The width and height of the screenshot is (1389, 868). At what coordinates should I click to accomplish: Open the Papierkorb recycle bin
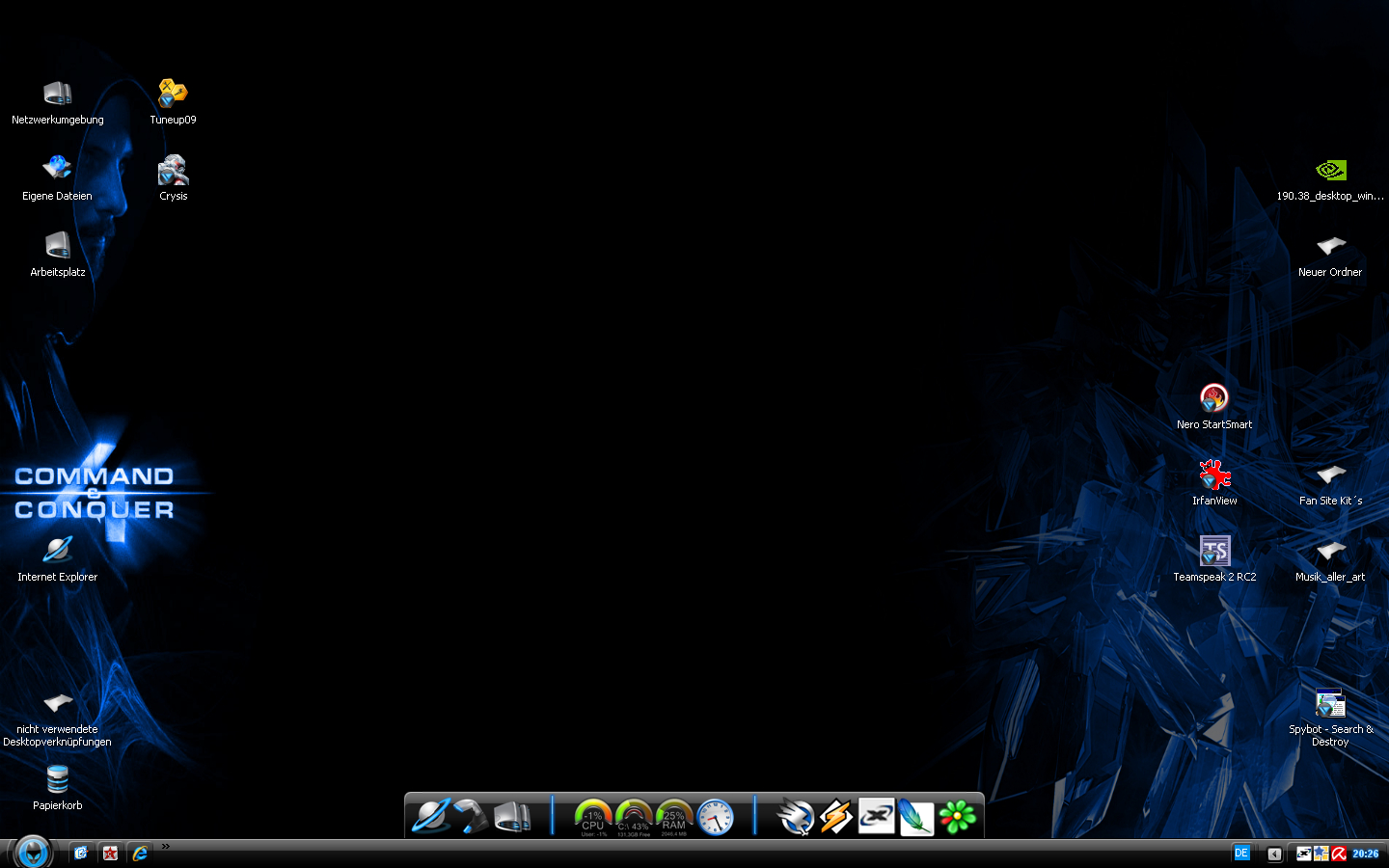coord(58,788)
